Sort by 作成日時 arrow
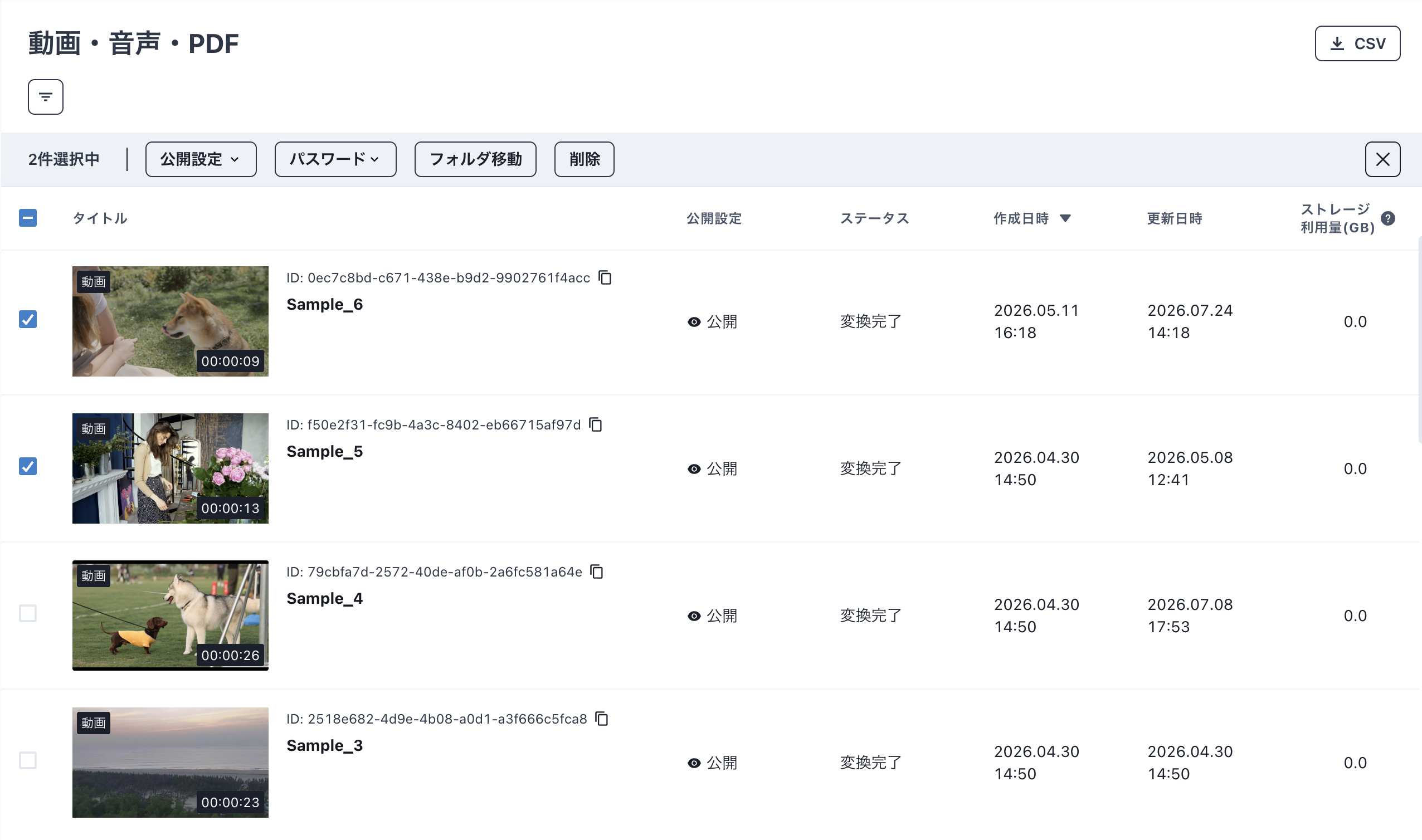1422x840 pixels. coord(1065,218)
